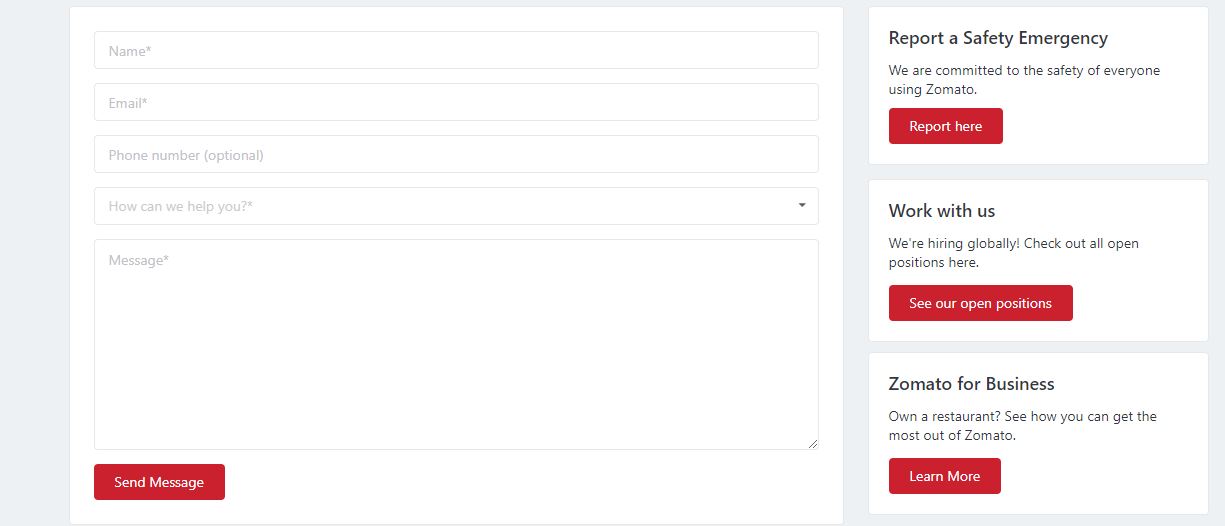
Task: Click the 'Own a restaurant?' description text
Action: click(1023, 426)
